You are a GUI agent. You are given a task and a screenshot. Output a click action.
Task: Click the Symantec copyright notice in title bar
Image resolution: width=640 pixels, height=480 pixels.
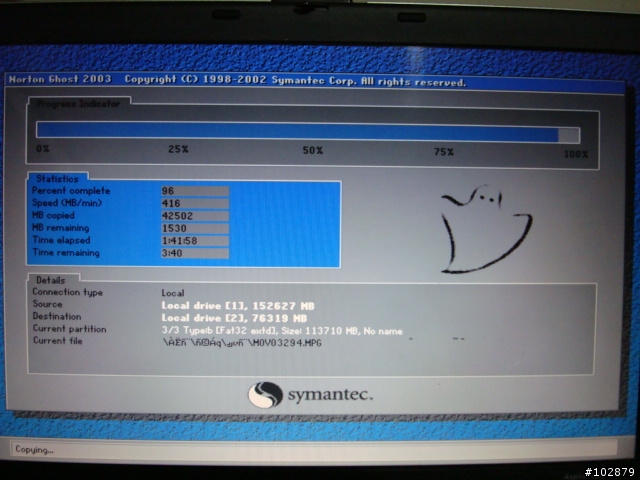[295, 81]
